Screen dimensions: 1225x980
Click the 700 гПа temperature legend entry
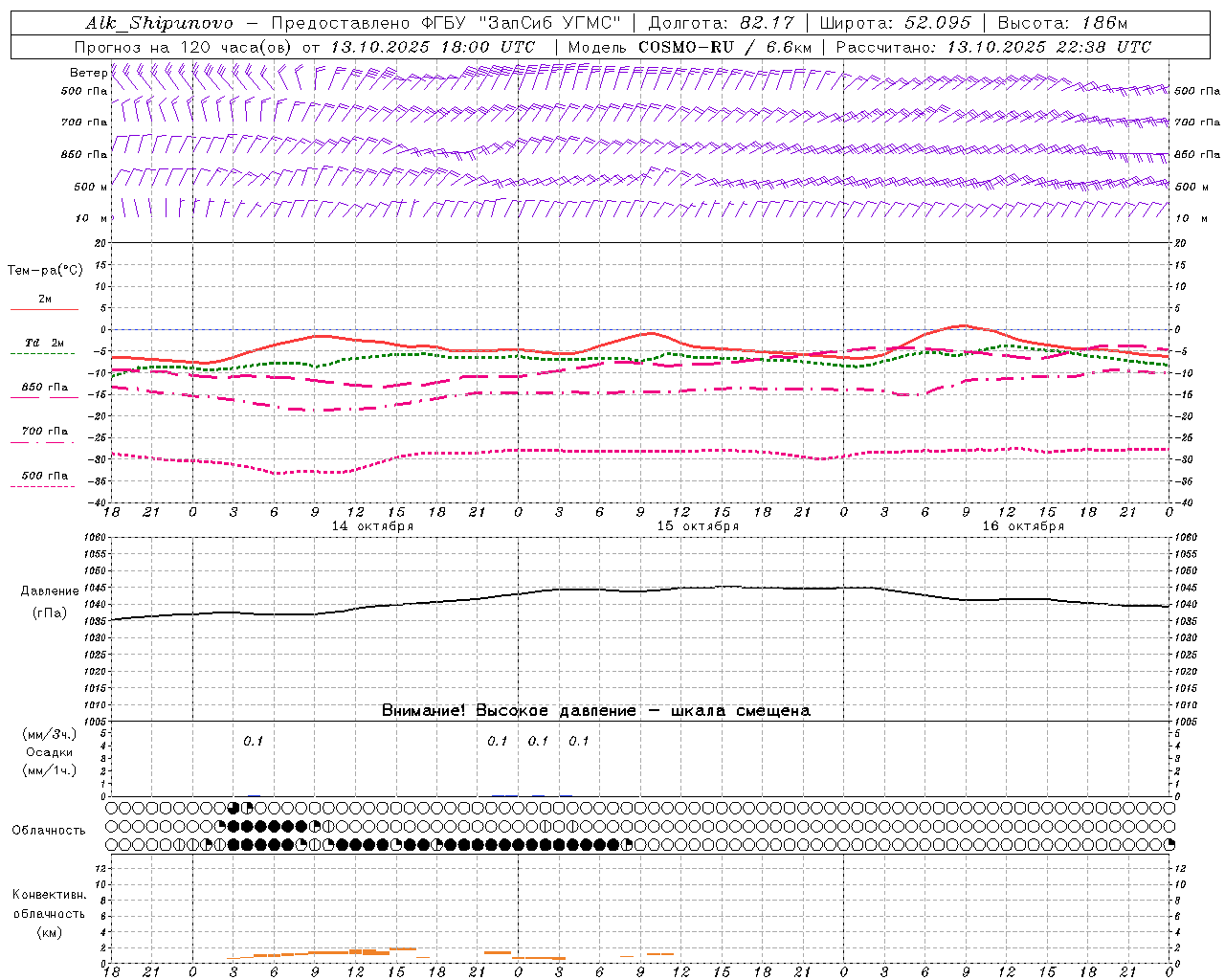tap(45, 432)
